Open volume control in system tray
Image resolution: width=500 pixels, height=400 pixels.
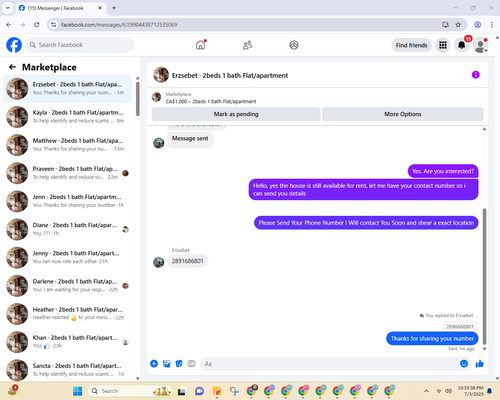(x=449, y=391)
